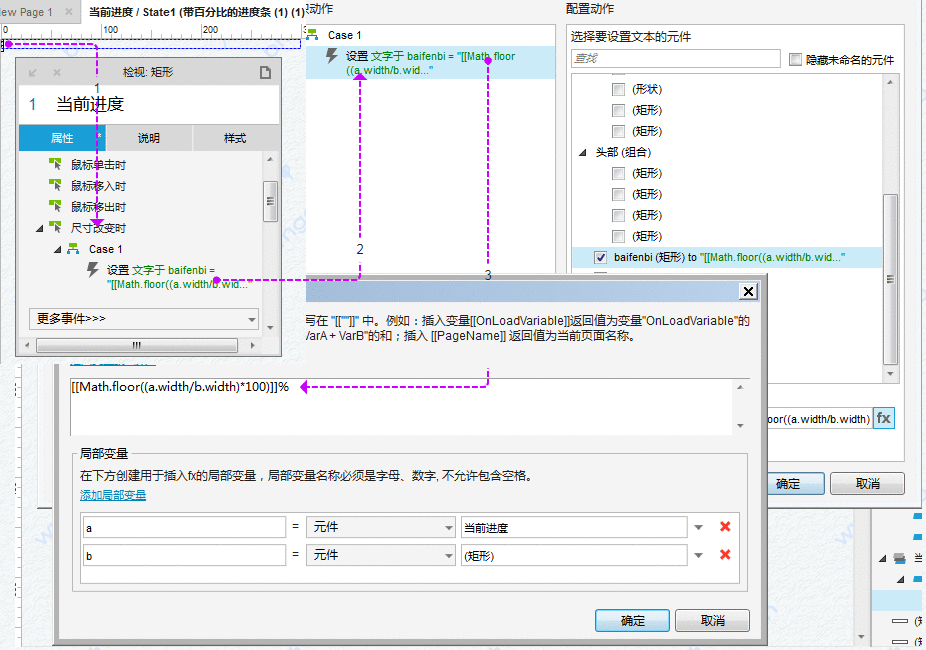Check the 形状 widget checkbox
926x650 pixels.
pos(618,89)
